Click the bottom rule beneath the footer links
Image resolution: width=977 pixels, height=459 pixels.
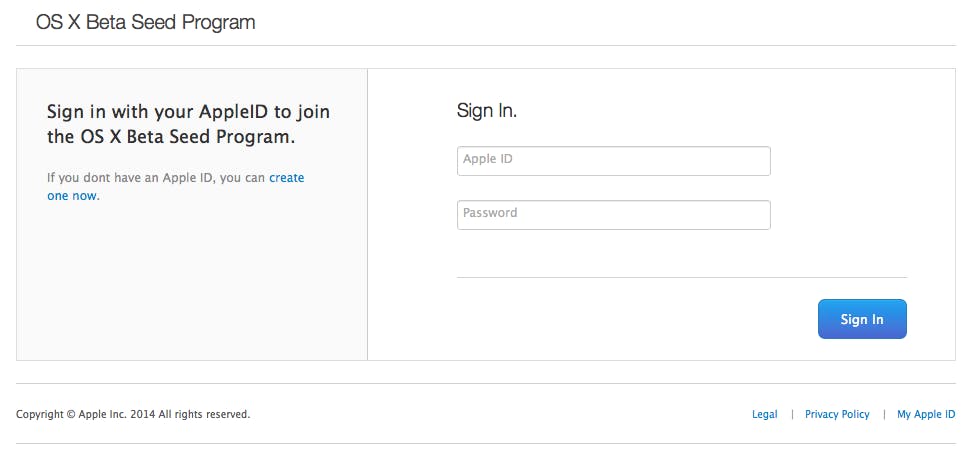click(x=488, y=443)
